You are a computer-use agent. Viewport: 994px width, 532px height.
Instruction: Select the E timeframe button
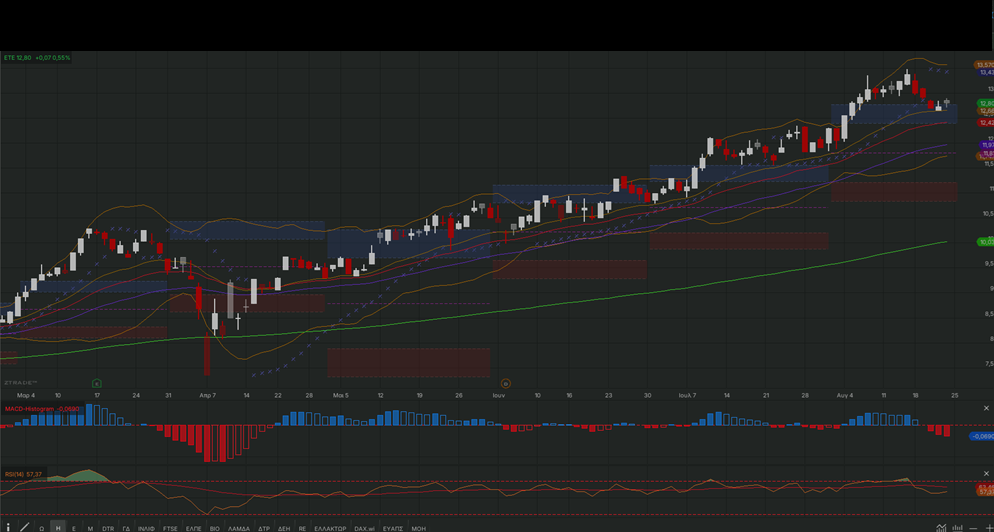coord(74,528)
